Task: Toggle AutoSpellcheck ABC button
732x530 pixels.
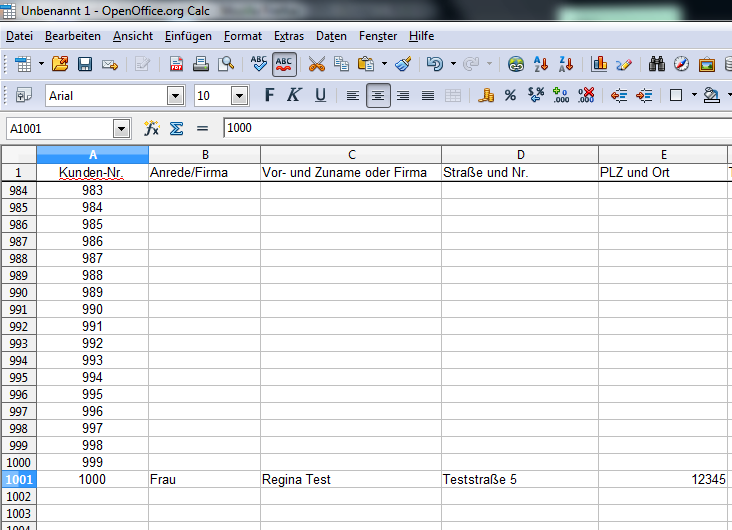Action: click(284, 64)
